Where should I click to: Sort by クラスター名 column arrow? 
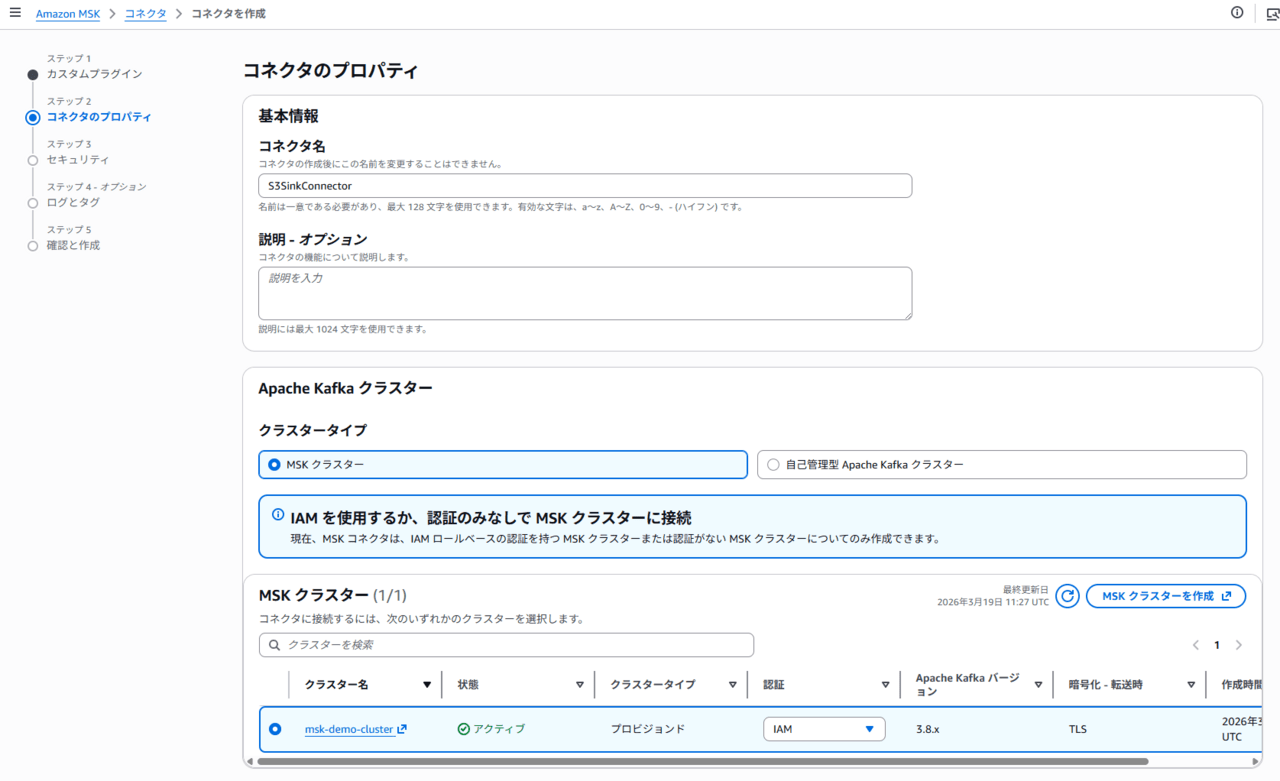pos(427,685)
